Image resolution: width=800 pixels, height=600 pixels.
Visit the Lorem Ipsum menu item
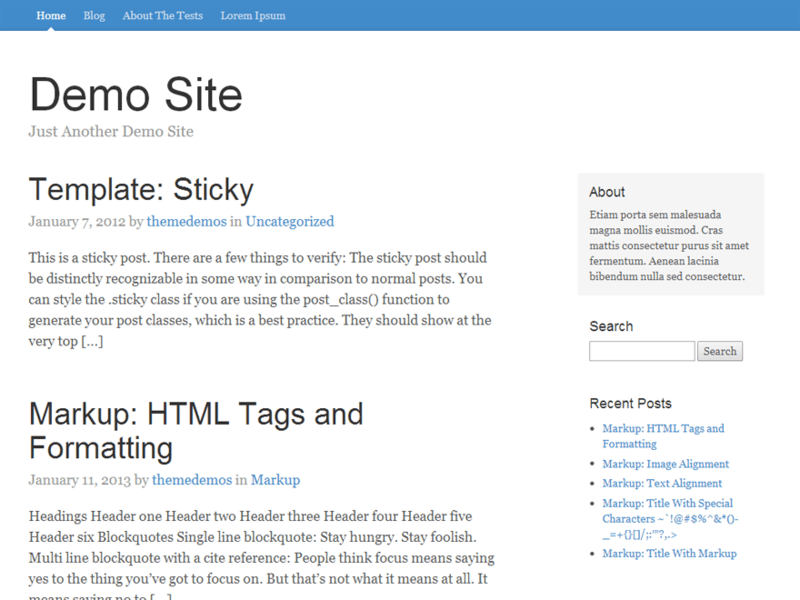point(252,16)
